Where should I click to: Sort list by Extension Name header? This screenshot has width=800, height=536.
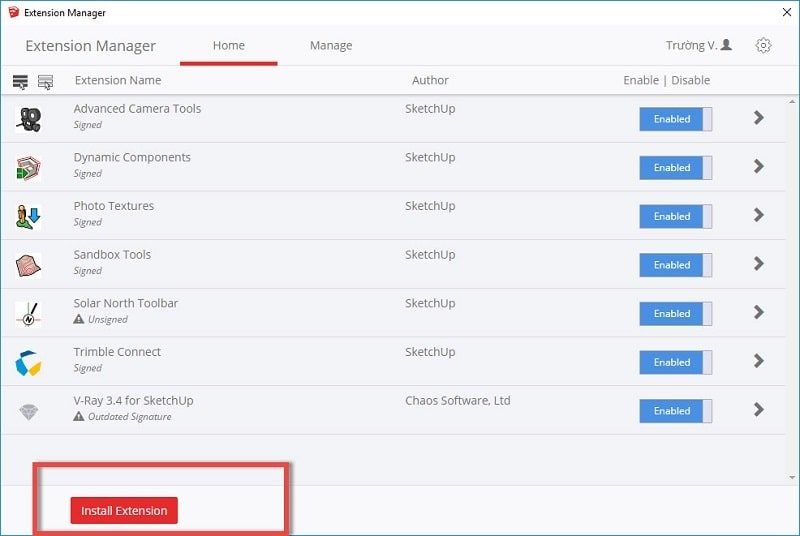117,80
